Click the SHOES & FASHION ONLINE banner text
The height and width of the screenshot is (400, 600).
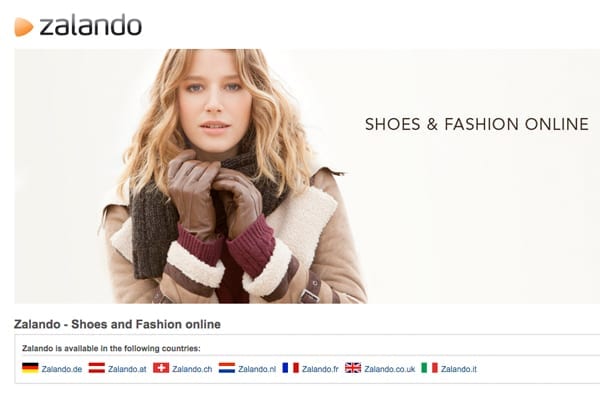pyautogui.click(x=477, y=124)
